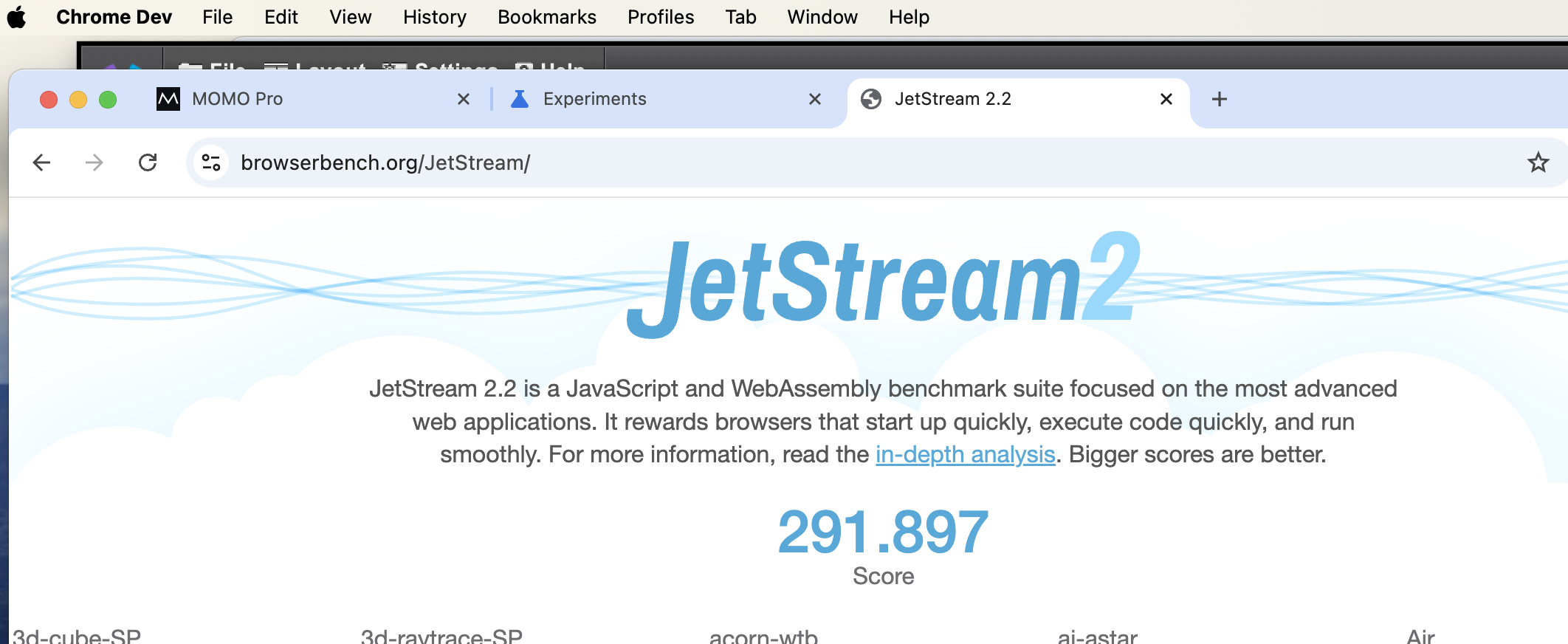
Task: Open the Edit menu
Action: [281, 17]
